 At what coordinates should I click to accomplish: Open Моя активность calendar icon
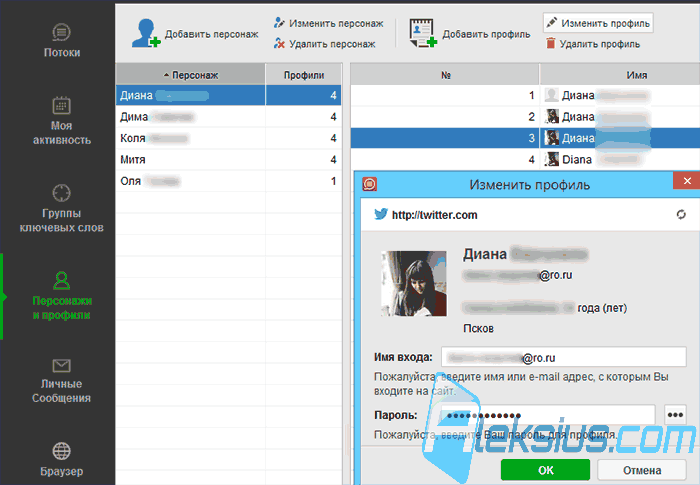click(x=61, y=105)
